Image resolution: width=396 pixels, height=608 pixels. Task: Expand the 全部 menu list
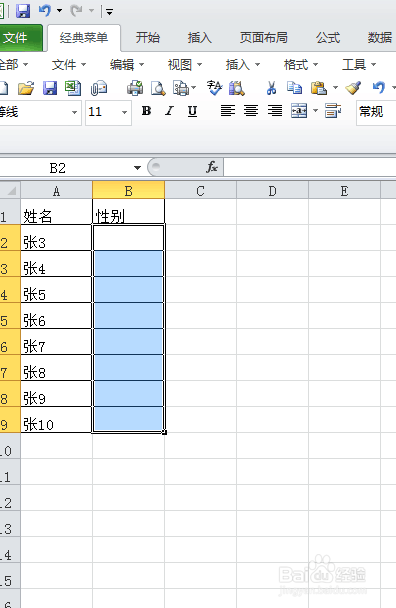pos(14,64)
